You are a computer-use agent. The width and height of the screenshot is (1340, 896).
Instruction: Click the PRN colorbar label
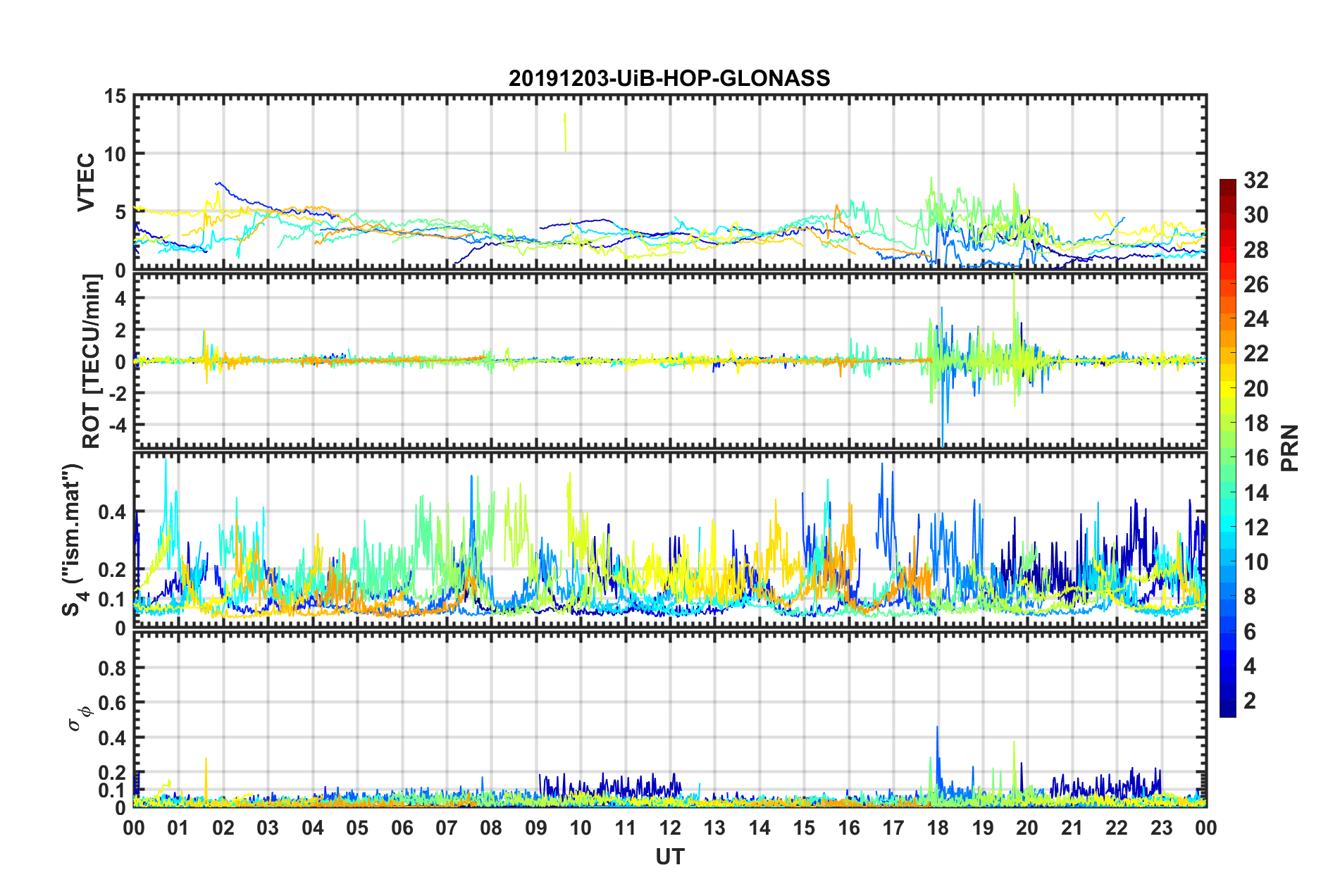point(1289,448)
